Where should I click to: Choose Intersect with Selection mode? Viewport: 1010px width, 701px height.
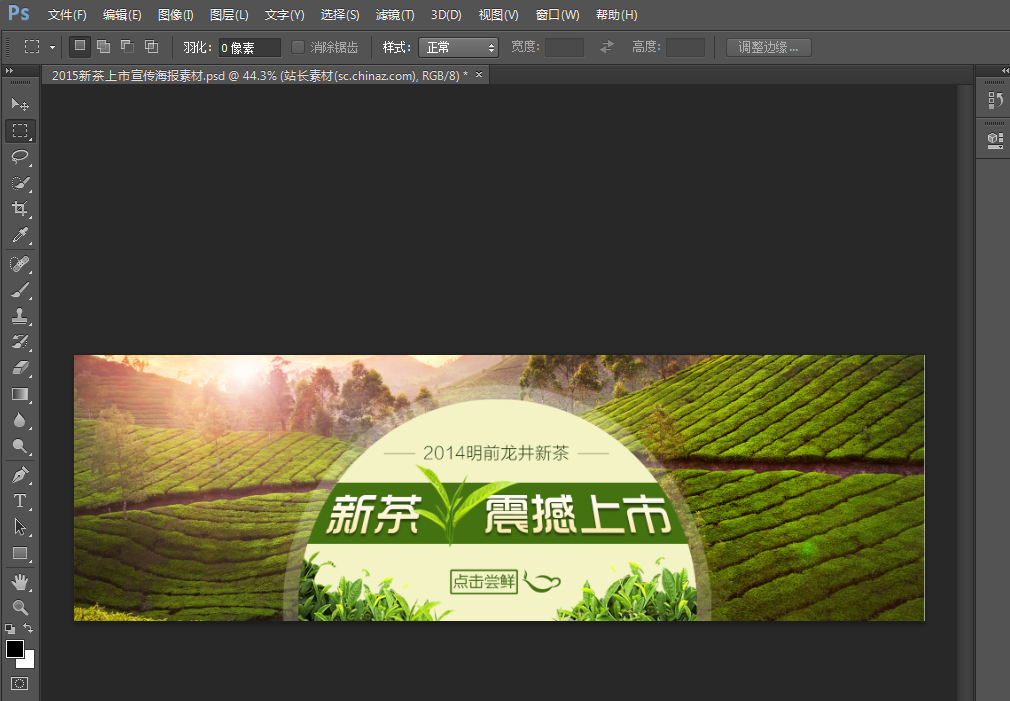(x=151, y=46)
